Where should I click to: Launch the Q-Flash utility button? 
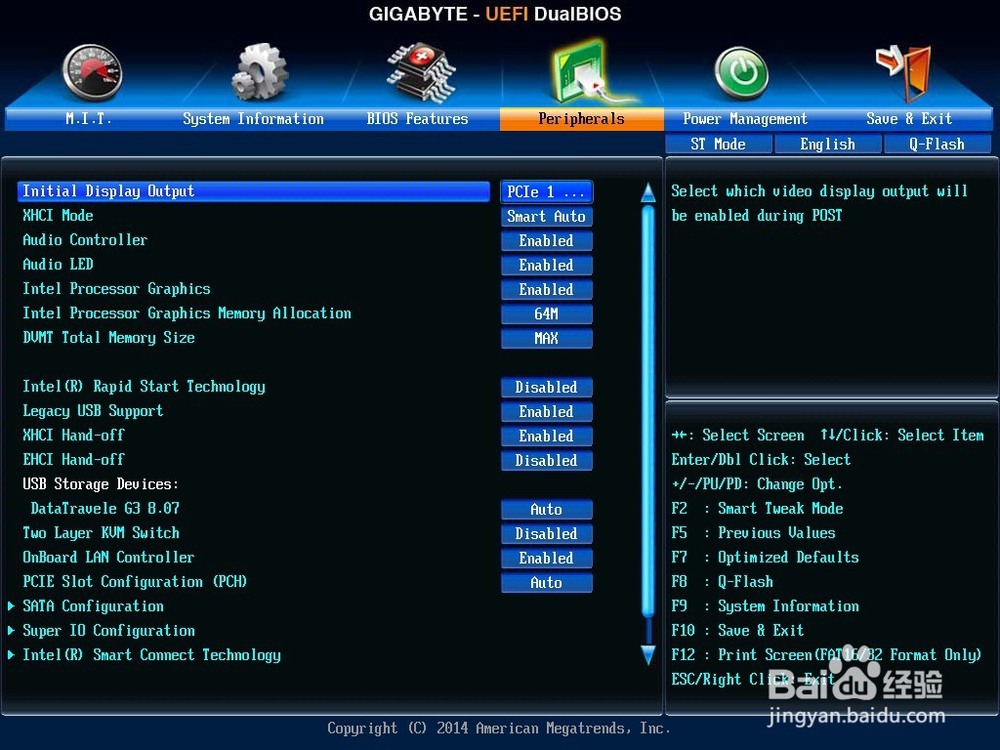pos(937,144)
